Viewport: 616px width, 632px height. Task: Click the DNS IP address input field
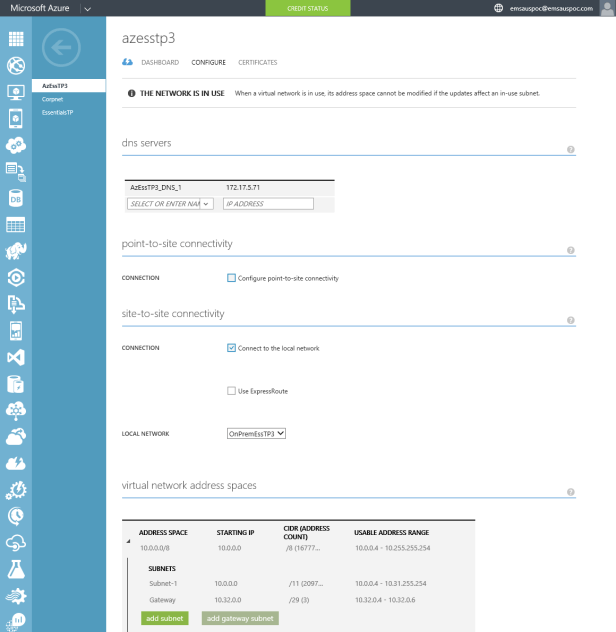pos(268,204)
